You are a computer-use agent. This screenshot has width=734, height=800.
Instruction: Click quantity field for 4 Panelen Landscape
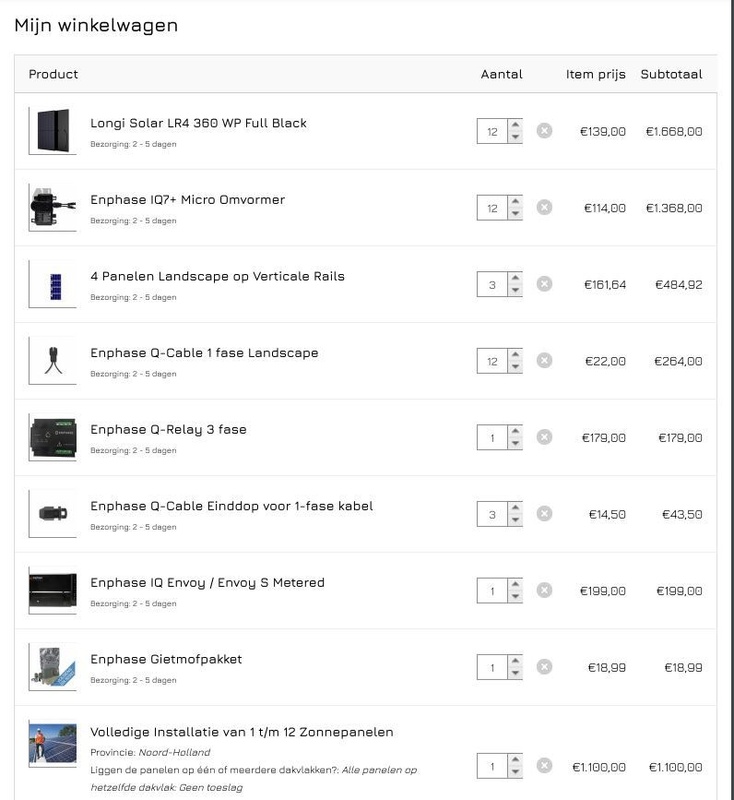[x=492, y=285]
